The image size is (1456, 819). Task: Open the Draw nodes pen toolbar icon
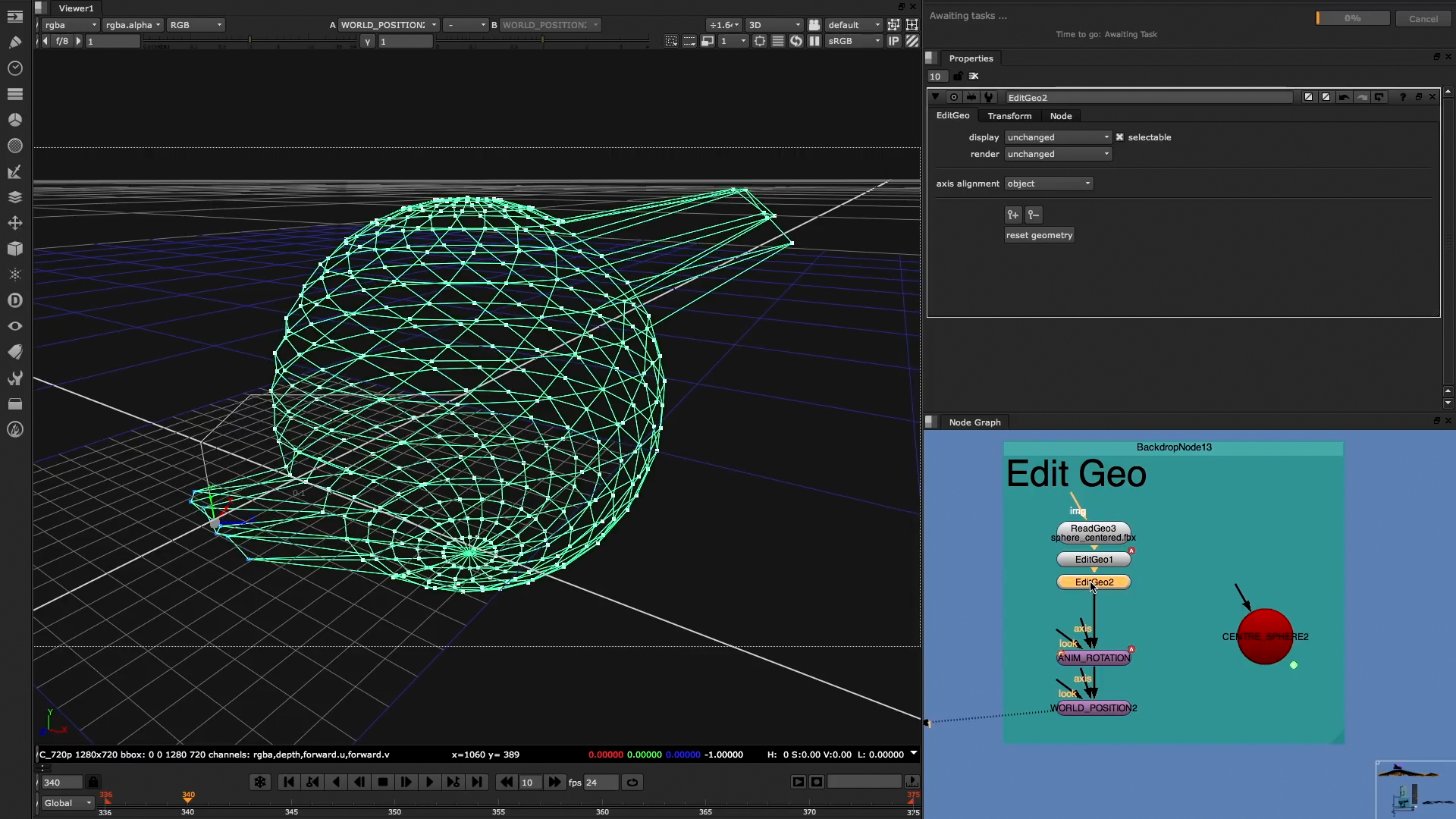pyautogui.click(x=15, y=42)
